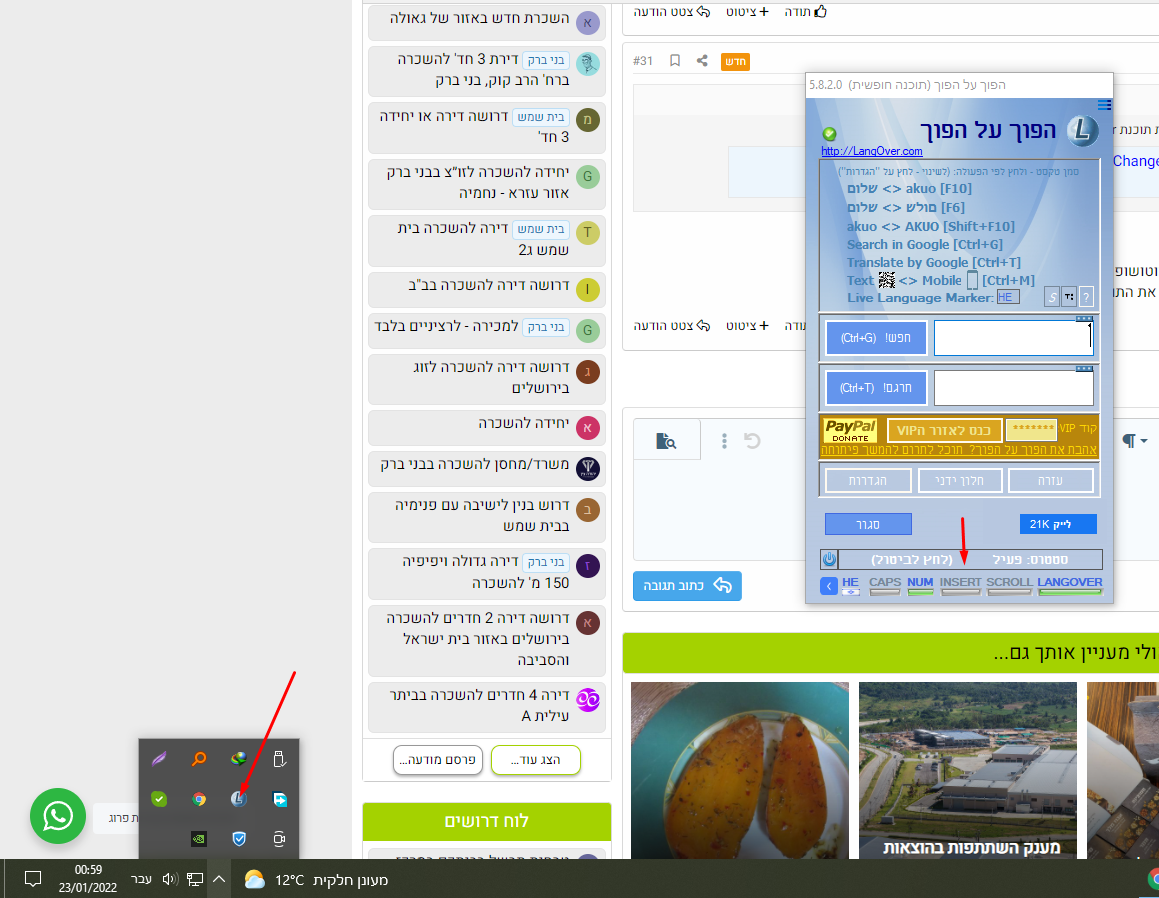Open LangOver help (עזרה)
1159x898 pixels.
[1050, 480]
